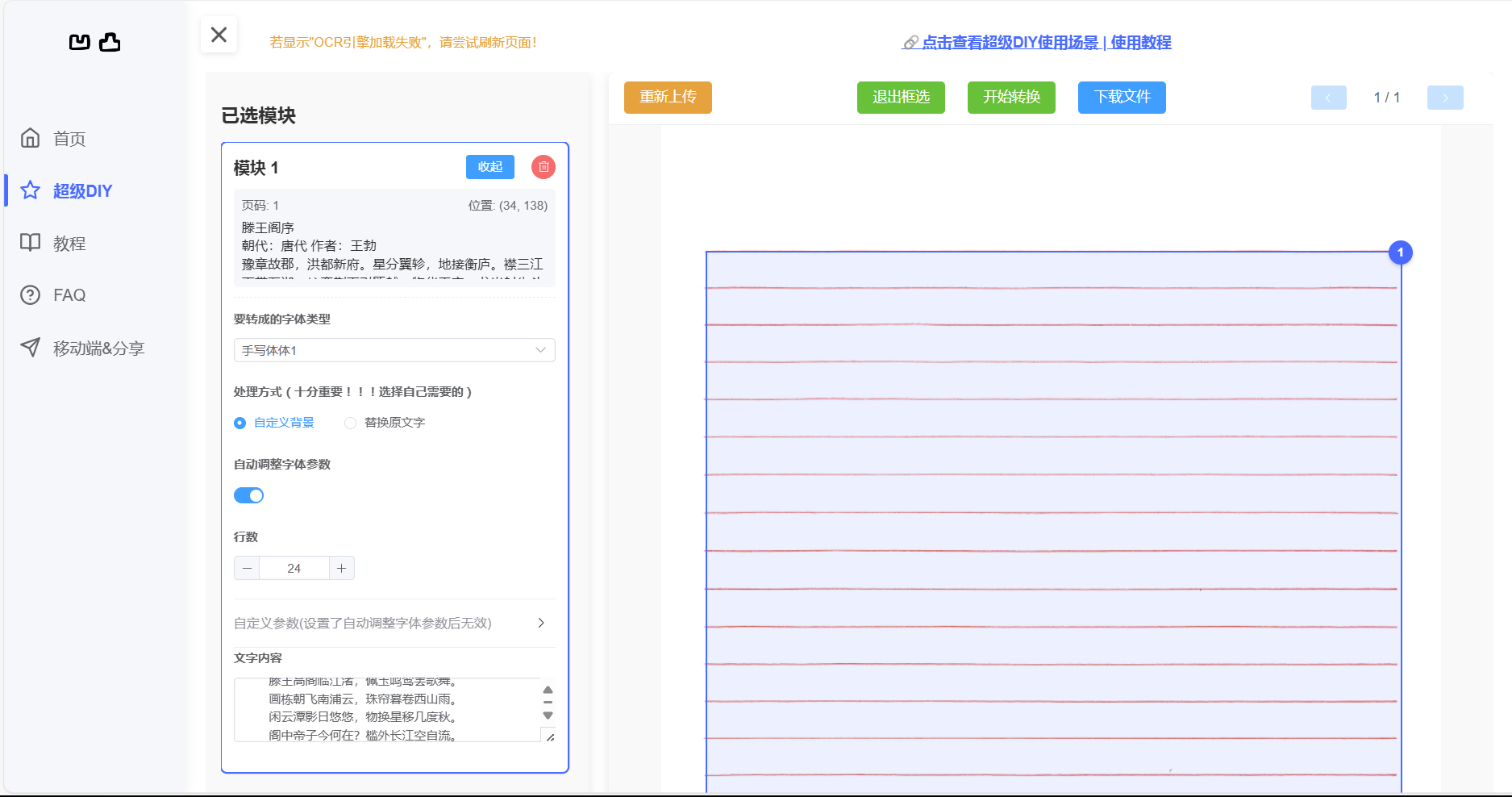Open 使用教程 tutorial link at the top

(1140, 42)
